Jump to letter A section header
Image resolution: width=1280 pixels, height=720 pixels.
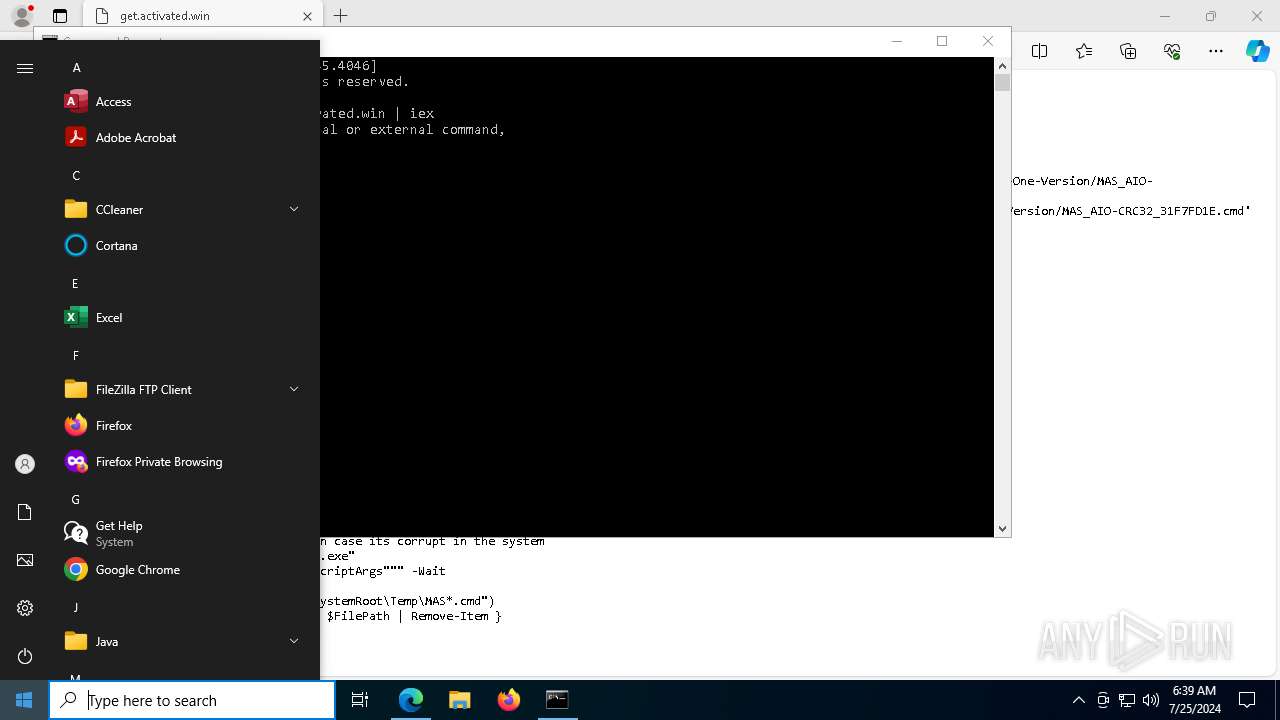(x=76, y=68)
